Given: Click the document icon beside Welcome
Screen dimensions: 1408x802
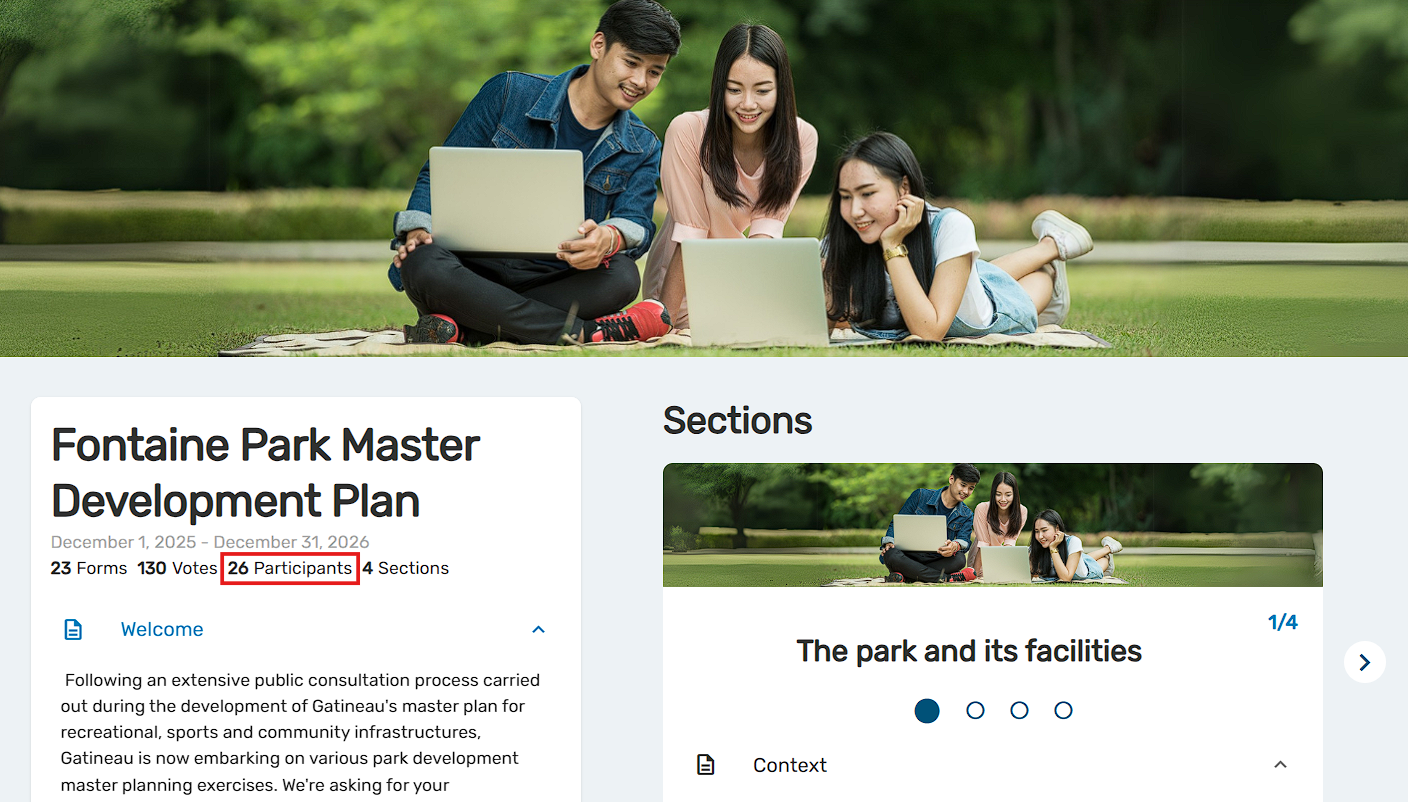Looking at the screenshot, I should [x=73, y=629].
